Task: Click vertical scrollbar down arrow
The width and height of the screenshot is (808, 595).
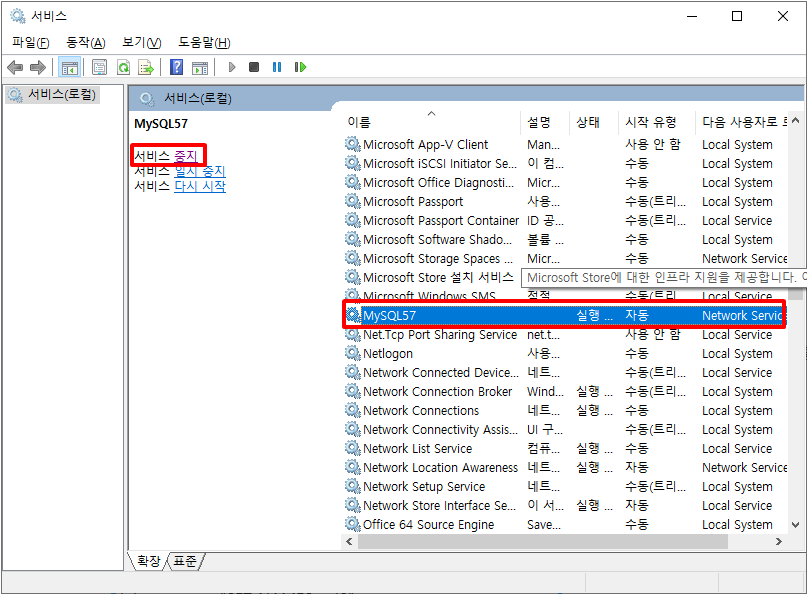Action: click(796, 525)
